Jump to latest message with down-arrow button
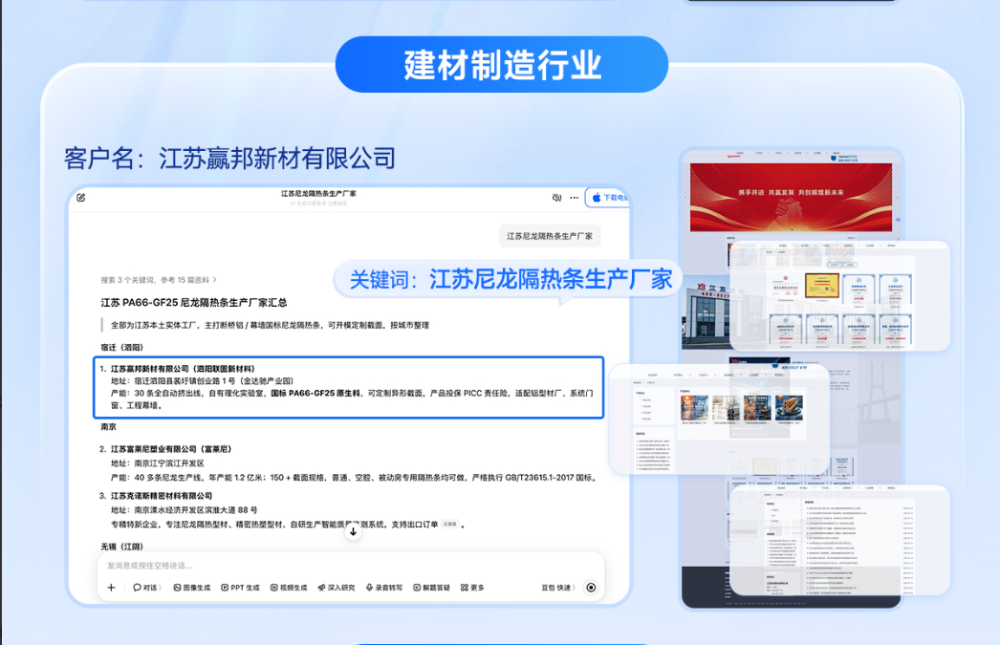The height and width of the screenshot is (645, 1000). [353, 531]
